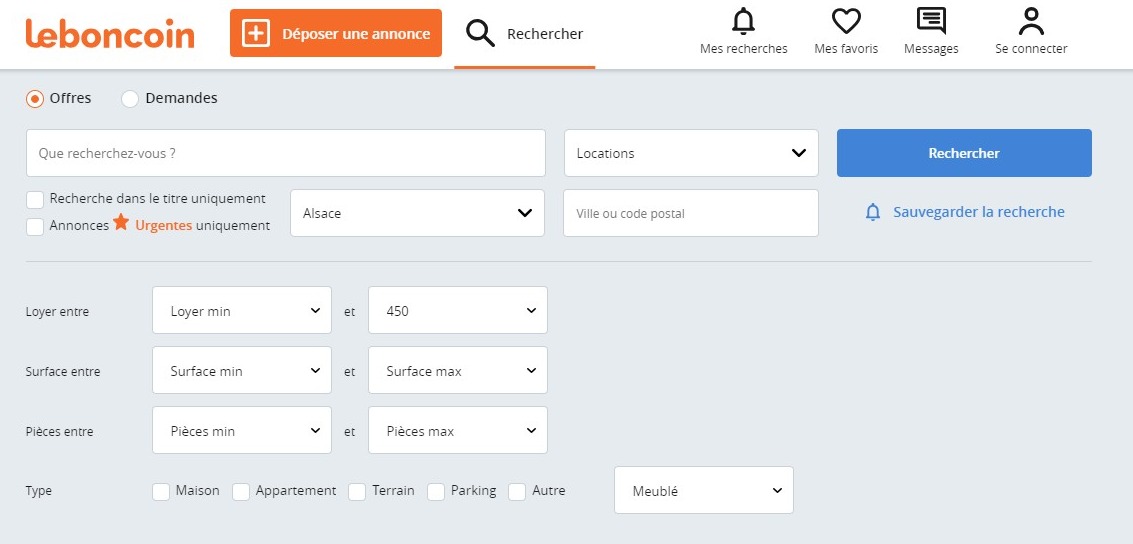Viewport: 1133px width, 544px height.
Task: Check the Annonces Urgentes uniquement box
Action: pos(35,226)
